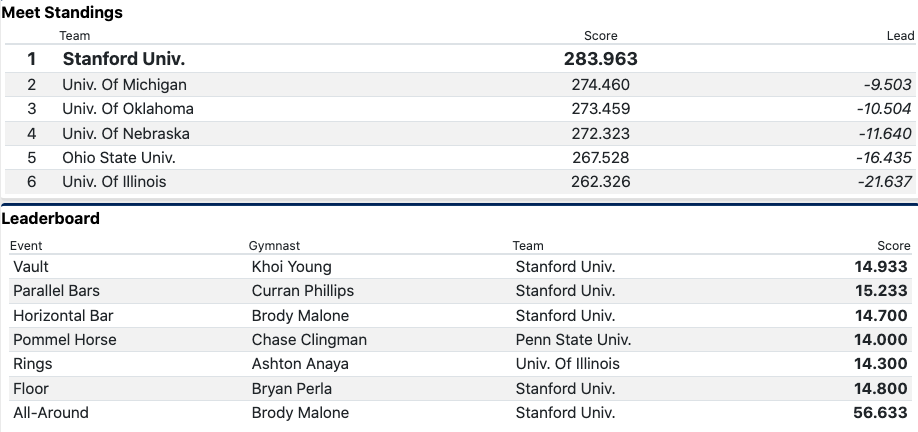The image size is (918, 432).
Task: Select the Pommel Horse event
Action: coord(64,340)
